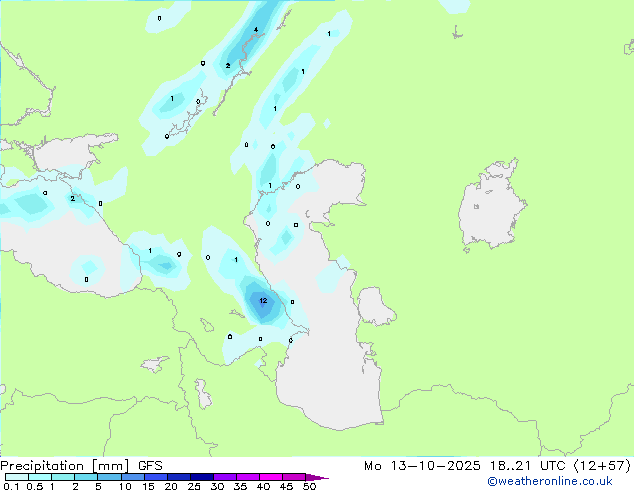This screenshot has width=634, height=490.
Task: Click the map value '12' precipitation maximum
Action: (x=263, y=300)
